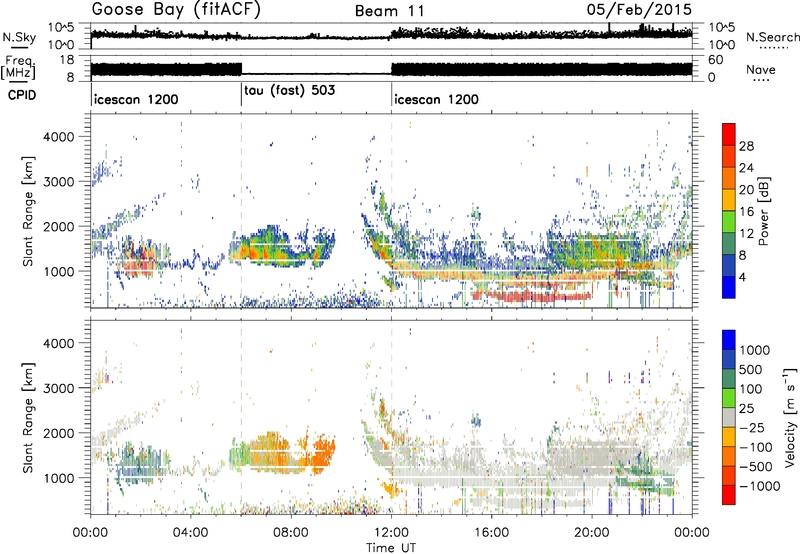The height and width of the screenshot is (554, 800).
Task: Click the dotted line sample under N.Search
Action: [x=774, y=48]
